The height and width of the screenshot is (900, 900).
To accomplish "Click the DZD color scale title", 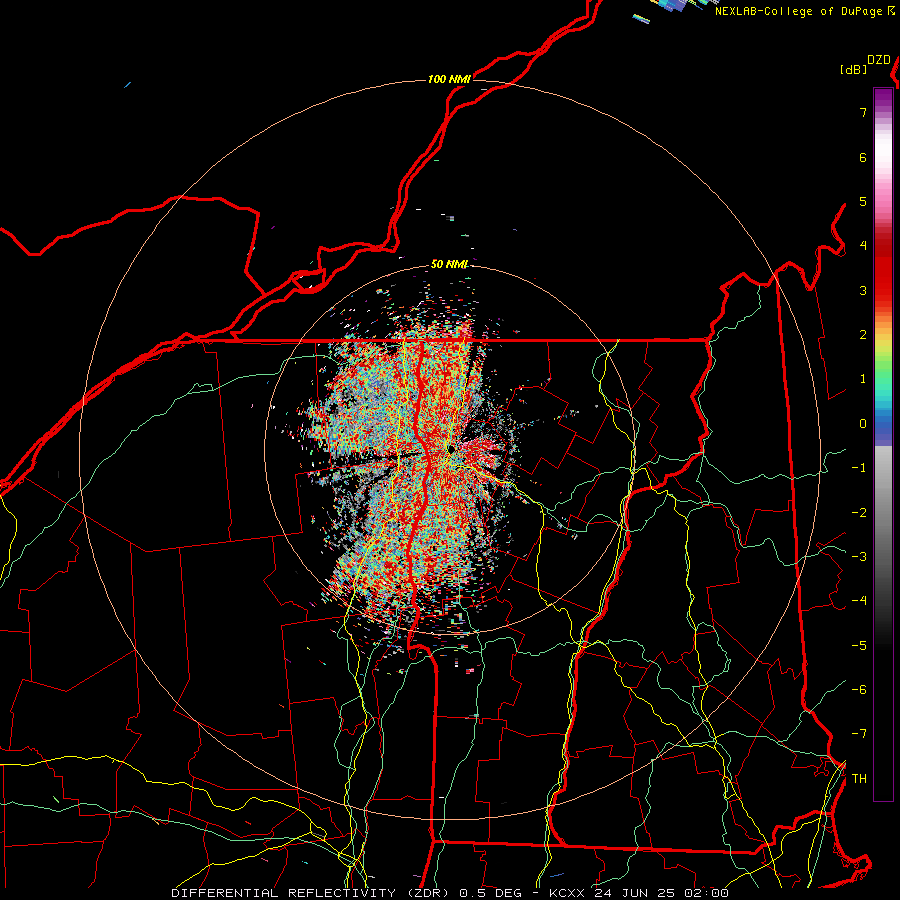I will (879, 60).
